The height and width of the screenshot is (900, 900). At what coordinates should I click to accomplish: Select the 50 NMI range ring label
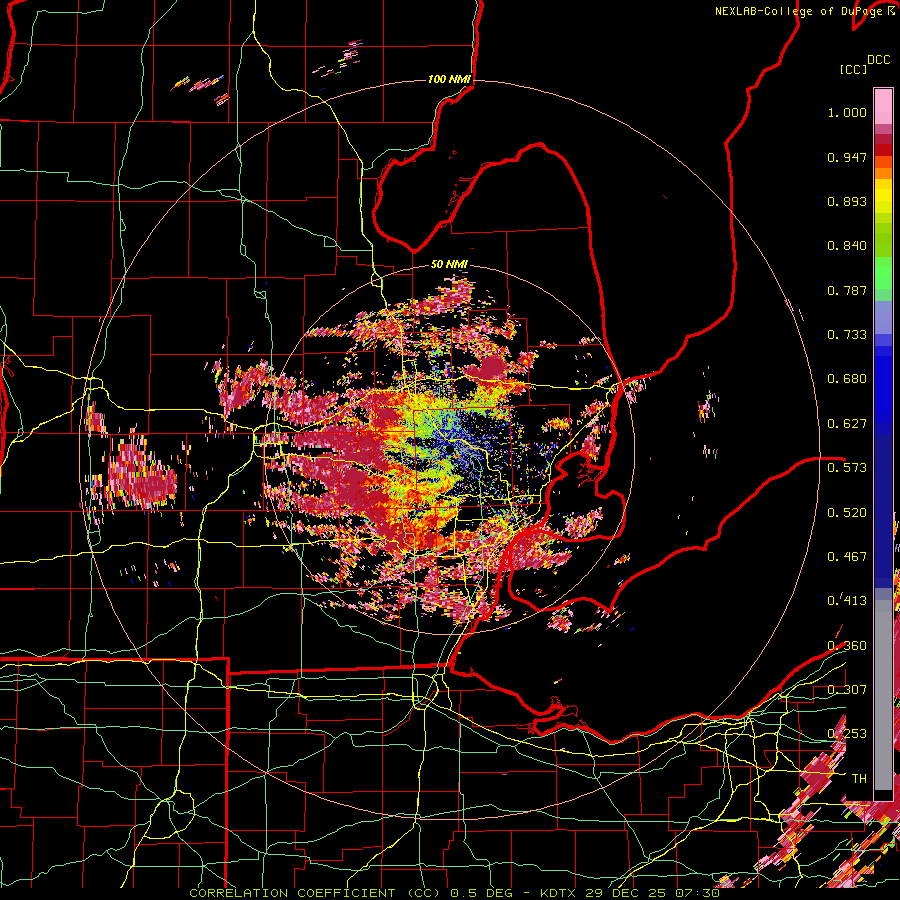pyautogui.click(x=449, y=264)
